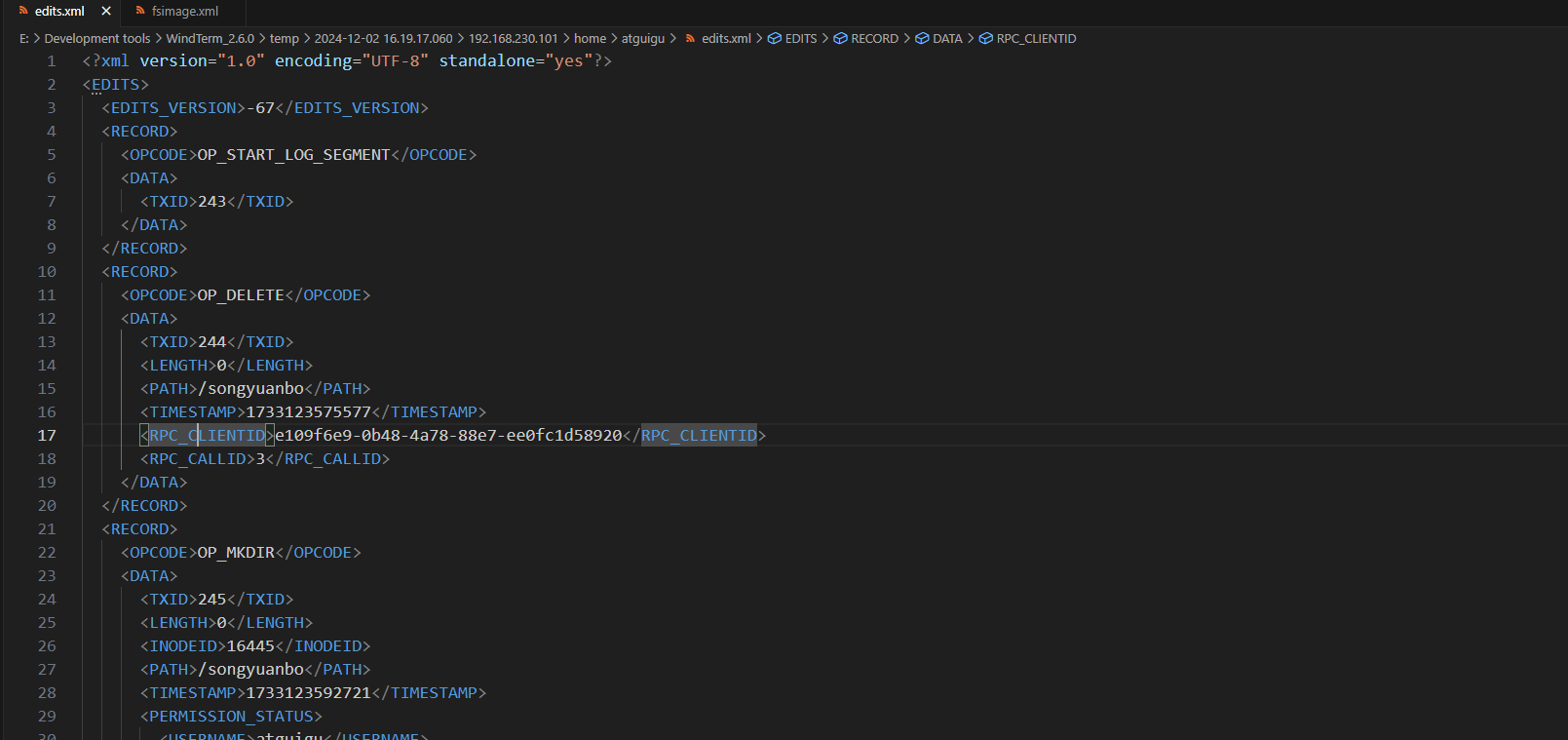Close the edits.xml tab

pyautogui.click(x=106, y=12)
